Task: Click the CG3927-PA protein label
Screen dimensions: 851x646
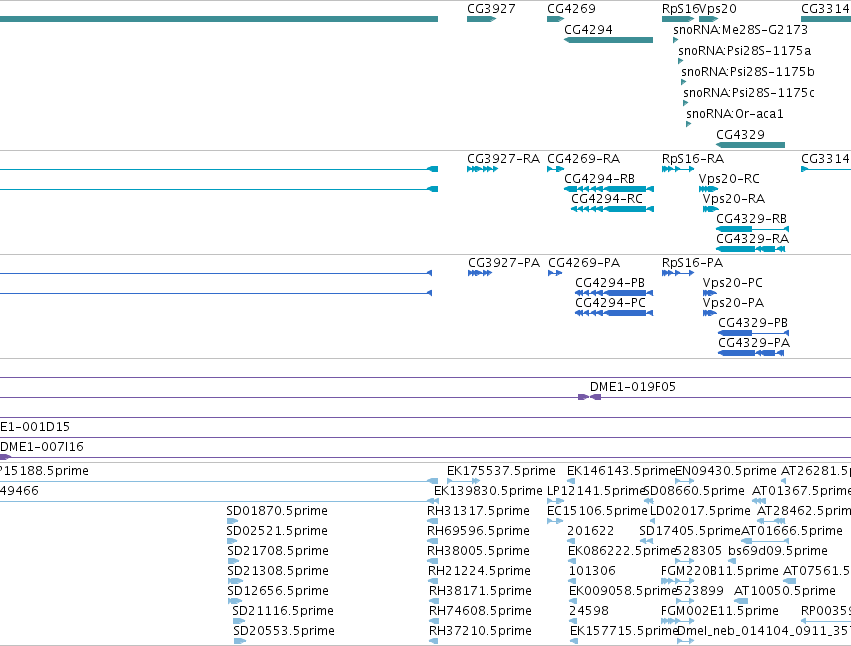Action: click(504, 263)
